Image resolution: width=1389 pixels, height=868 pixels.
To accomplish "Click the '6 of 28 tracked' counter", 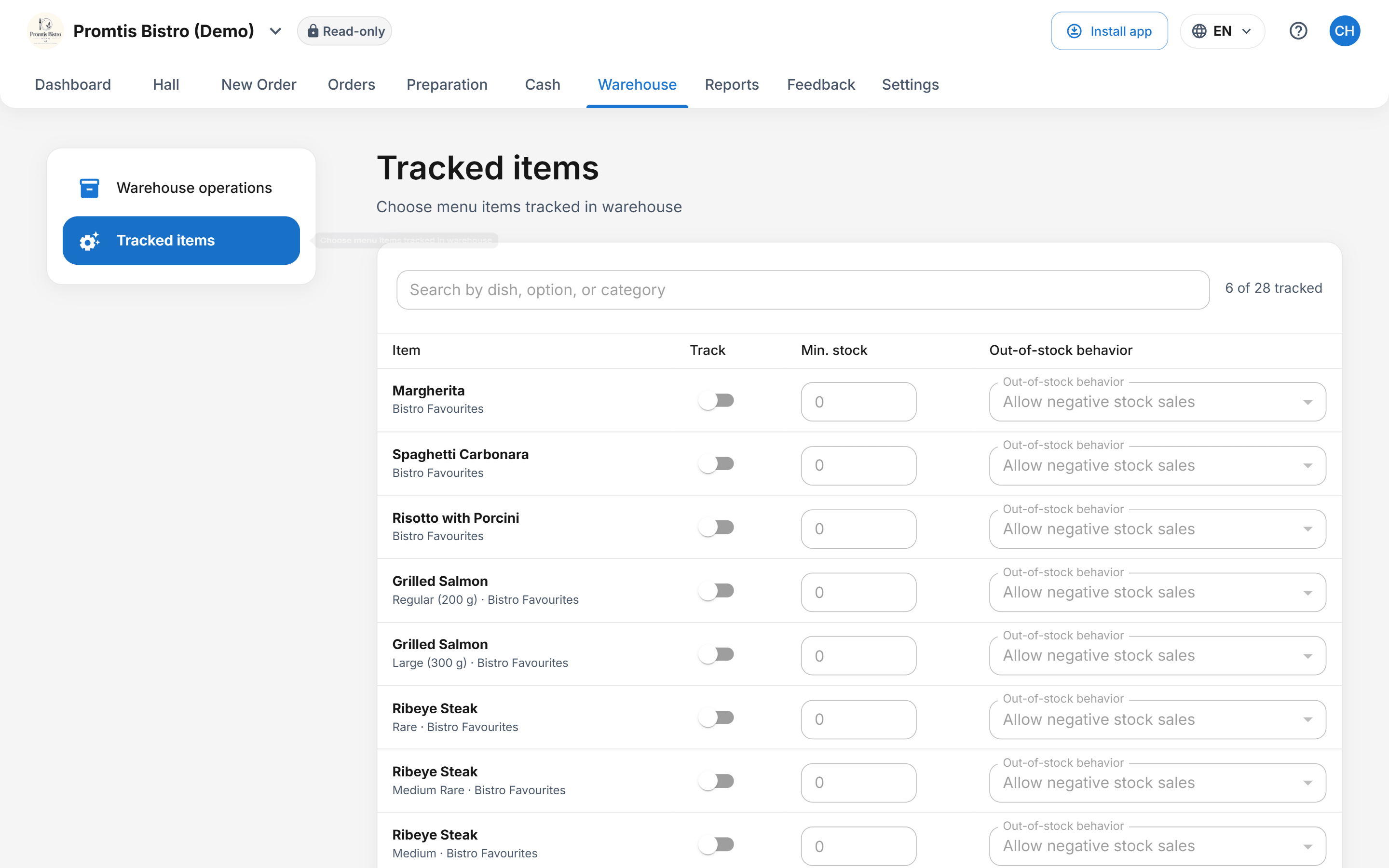I will (1274, 288).
